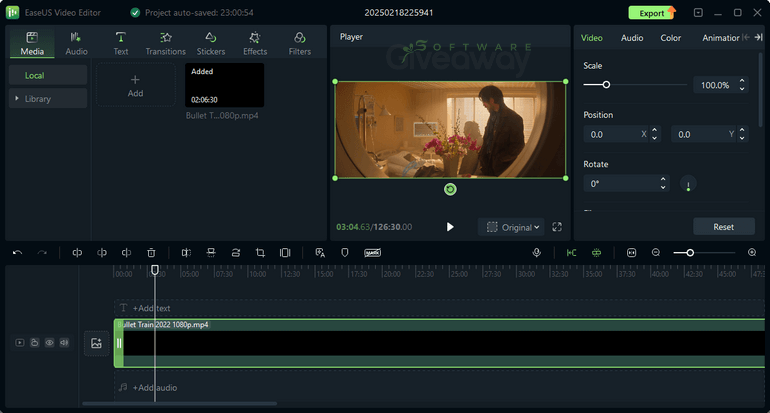
Task: Click the Undo arrow in timeline toolbar
Action: coord(17,253)
